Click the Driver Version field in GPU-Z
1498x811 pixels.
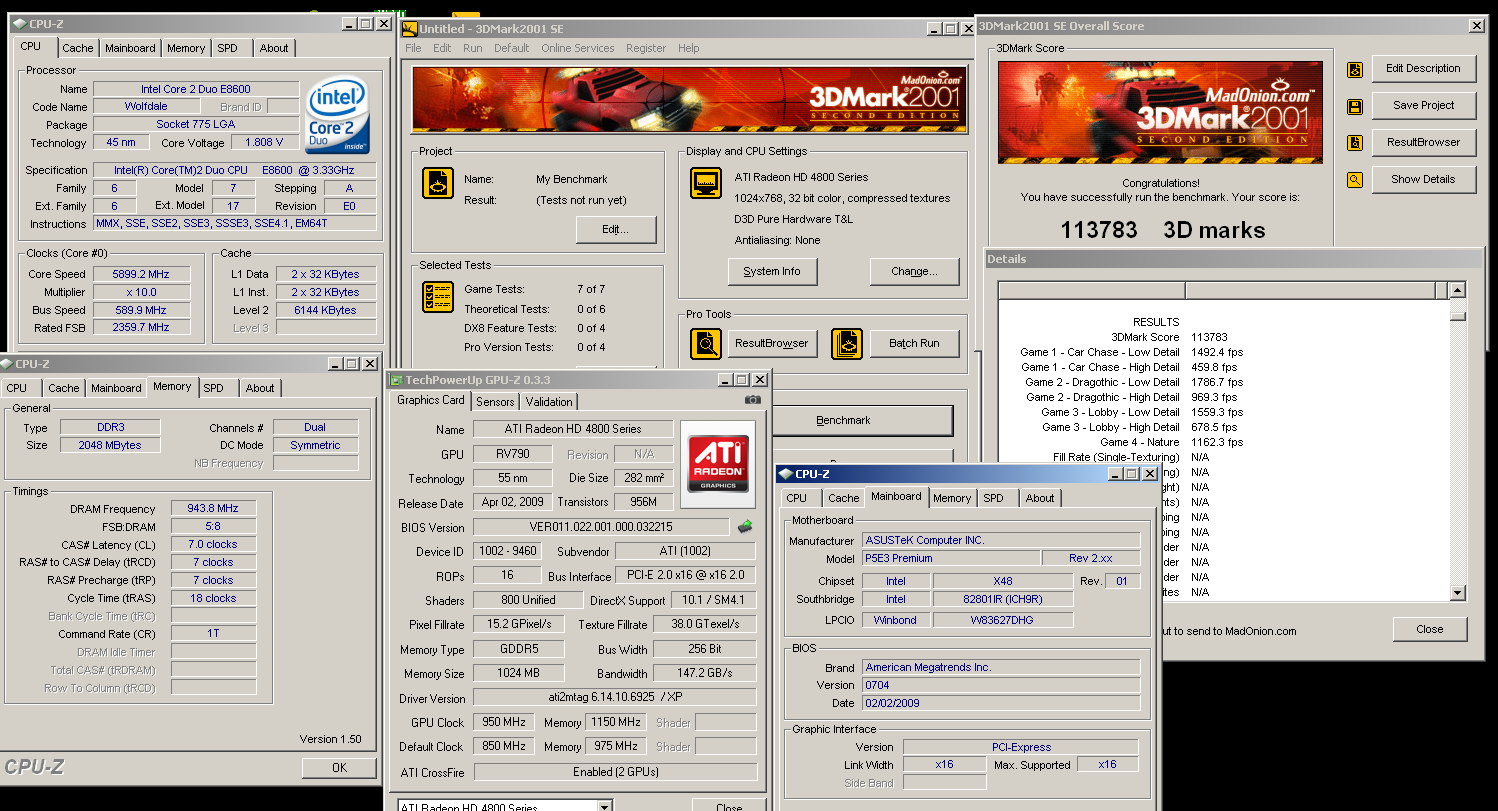(x=614, y=698)
